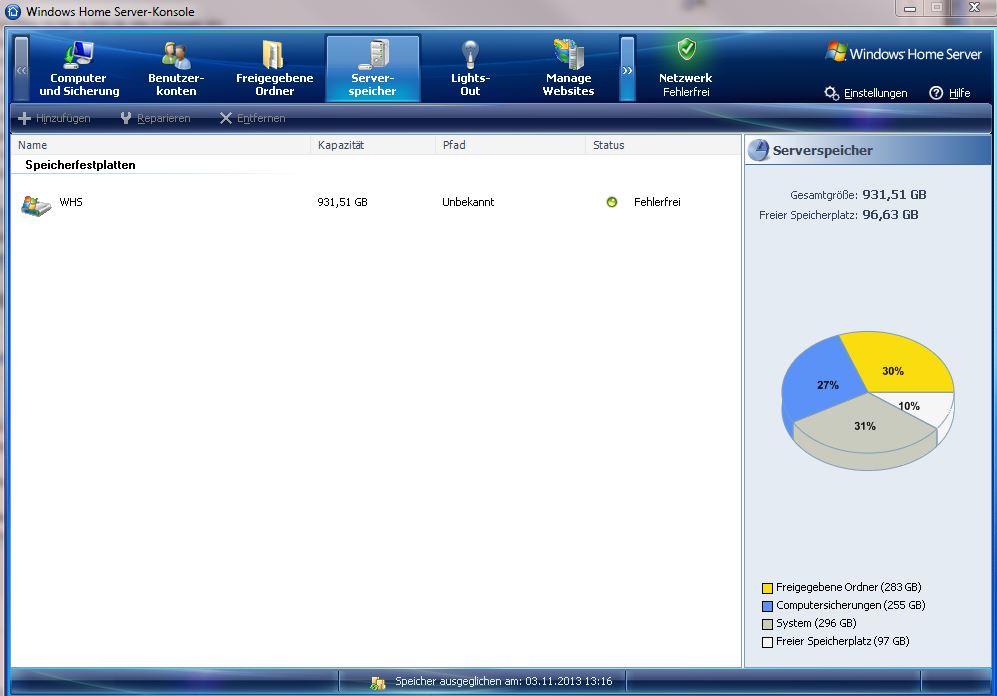Screen dimensions: 997x696
Task: Click the Serverspeicher panel pie icon
Action: click(x=758, y=150)
